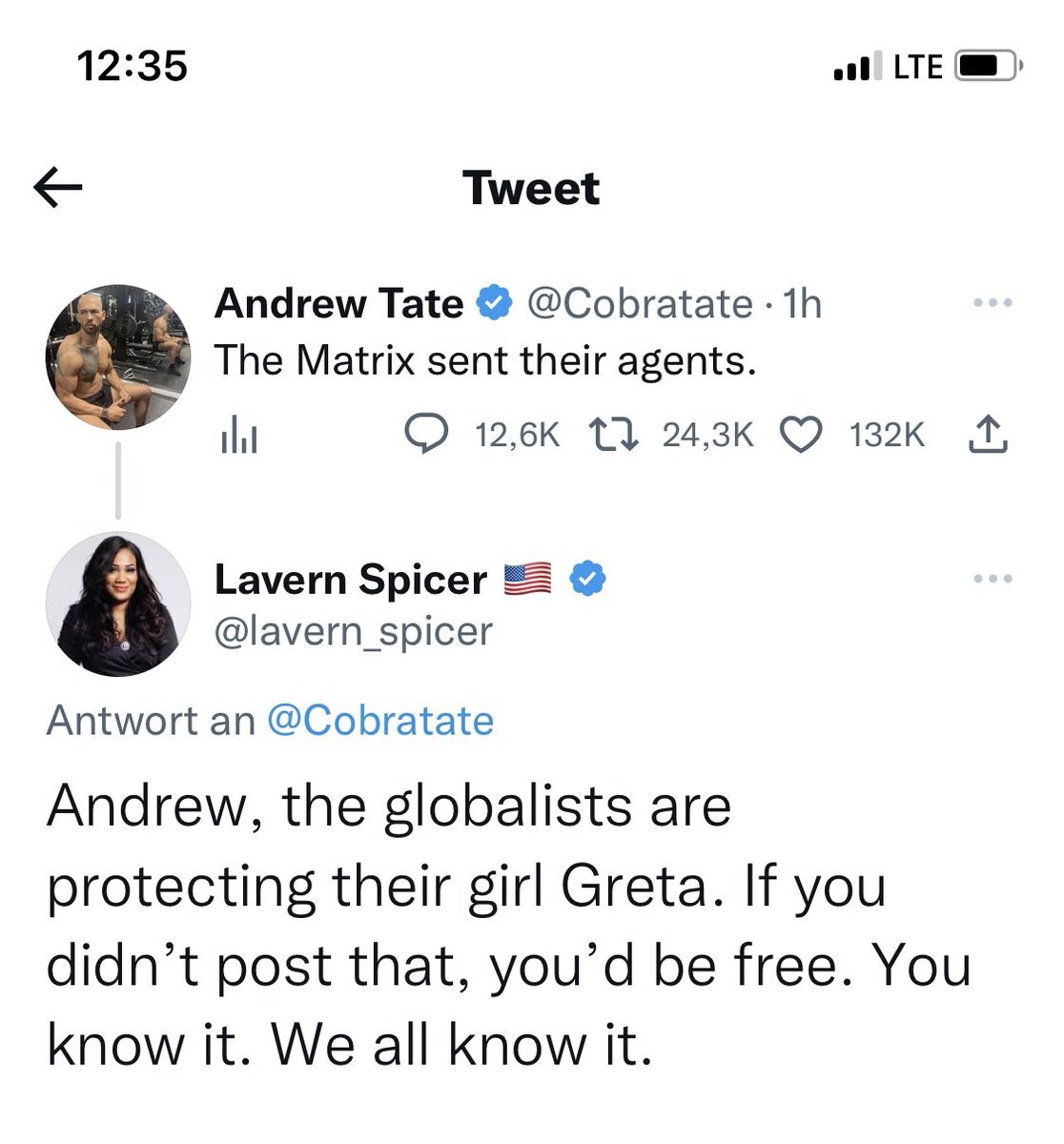The width and height of the screenshot is (1064, 1144).
Task: Tap Lavern Spicer's verified badge
Action: 587,579
